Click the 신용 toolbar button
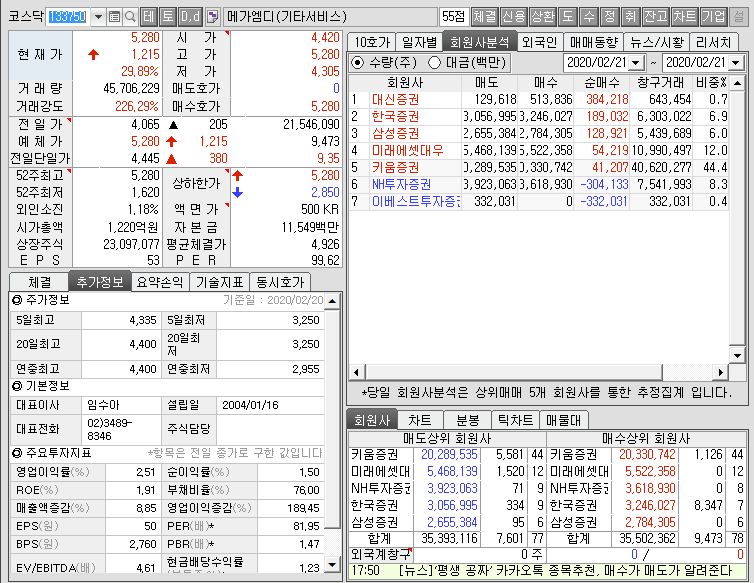Screen dimensions: 754x583 [x=514, y=17]
